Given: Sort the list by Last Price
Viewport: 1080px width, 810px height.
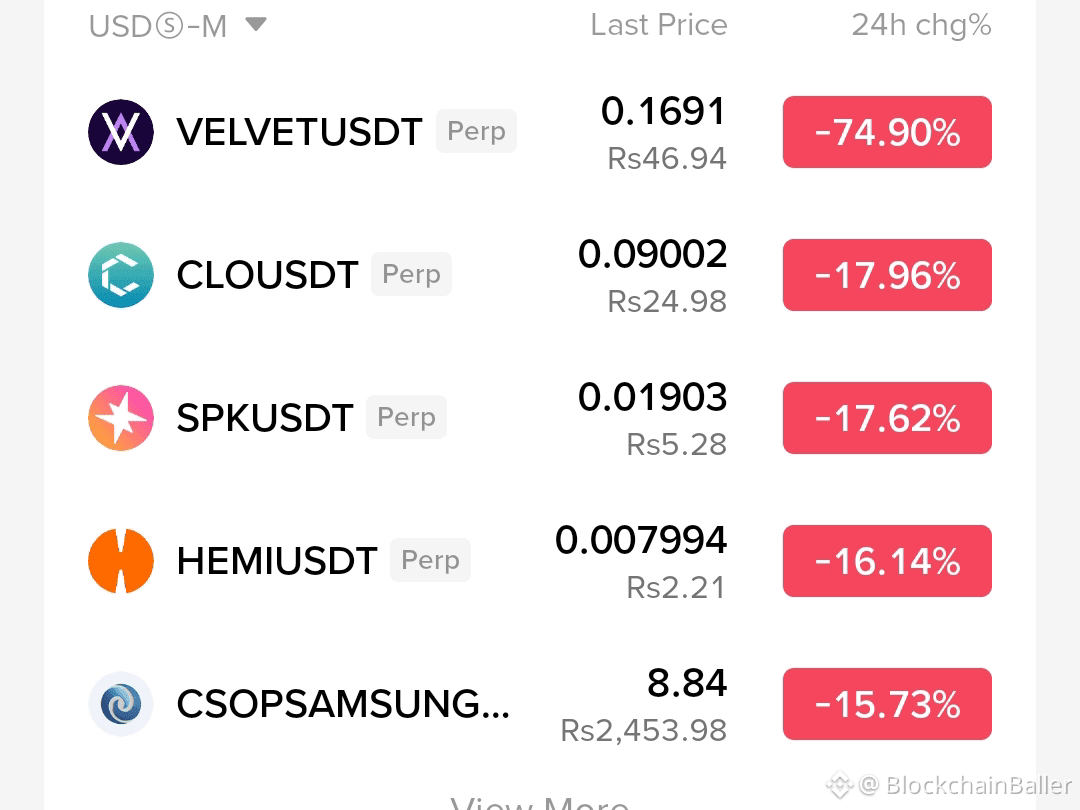Looking at the screenshot, I should (658, 25).
